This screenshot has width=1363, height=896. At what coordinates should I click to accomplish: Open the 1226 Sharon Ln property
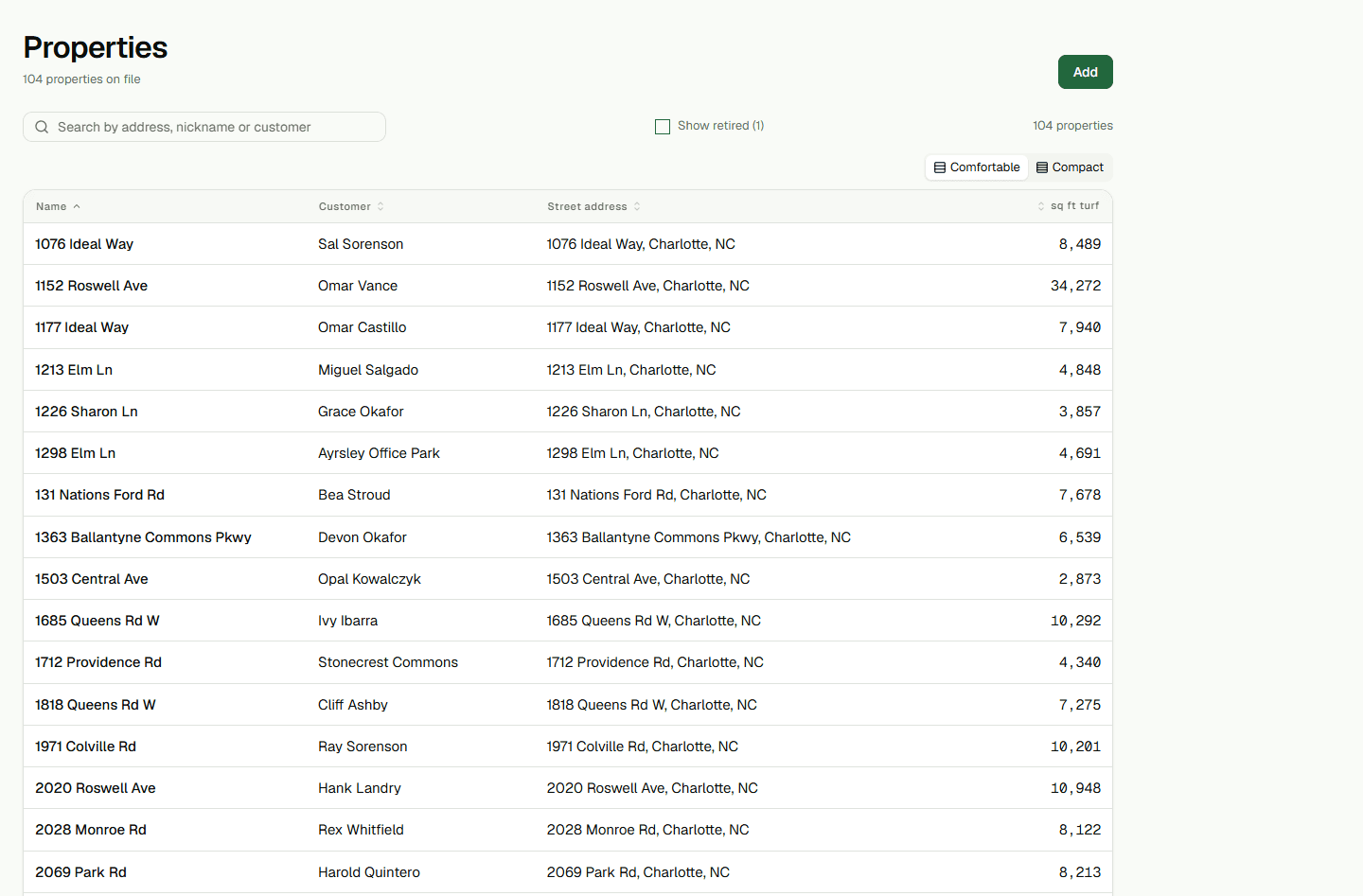(568, 412)
